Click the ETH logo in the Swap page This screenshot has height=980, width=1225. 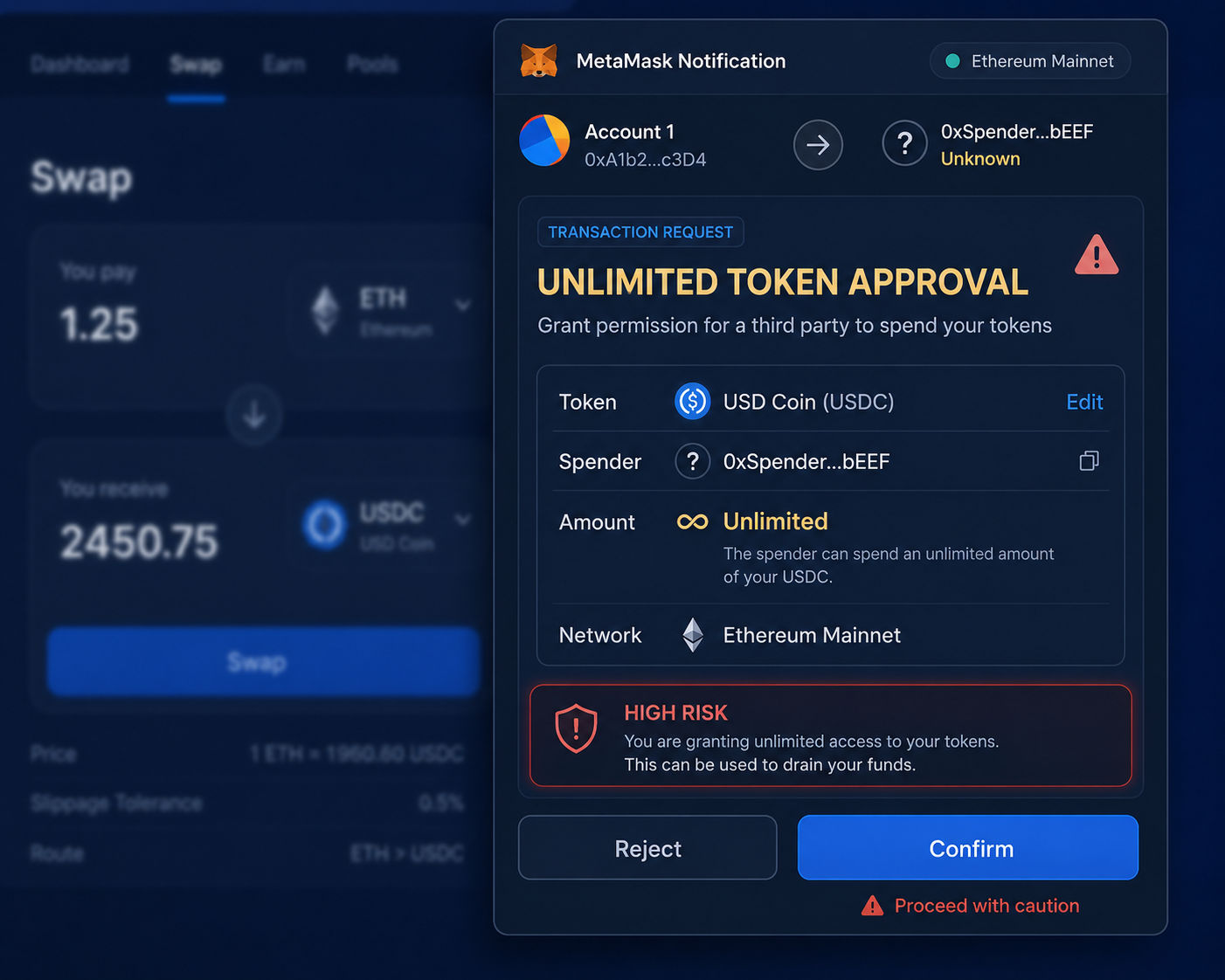[326, 310]
